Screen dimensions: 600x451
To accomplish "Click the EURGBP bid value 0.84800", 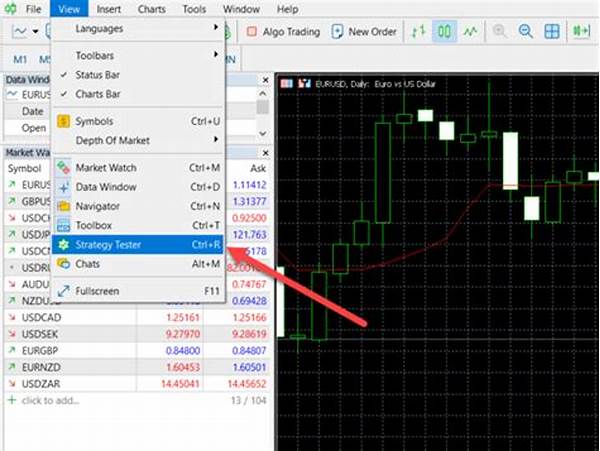I will pos(183,350).
